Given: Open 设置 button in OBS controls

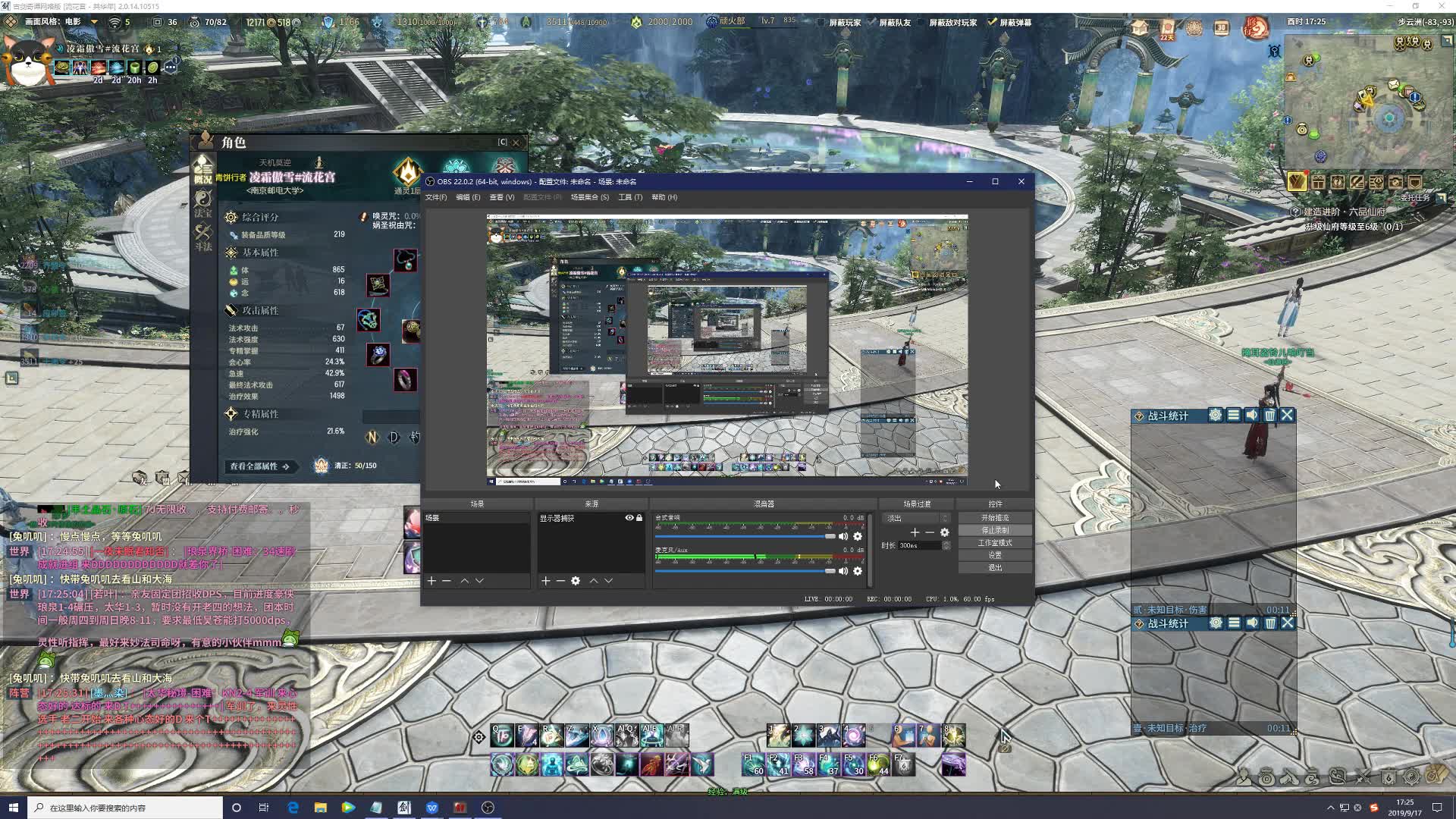Looking at the screenshot, I should tap(995, 555).
